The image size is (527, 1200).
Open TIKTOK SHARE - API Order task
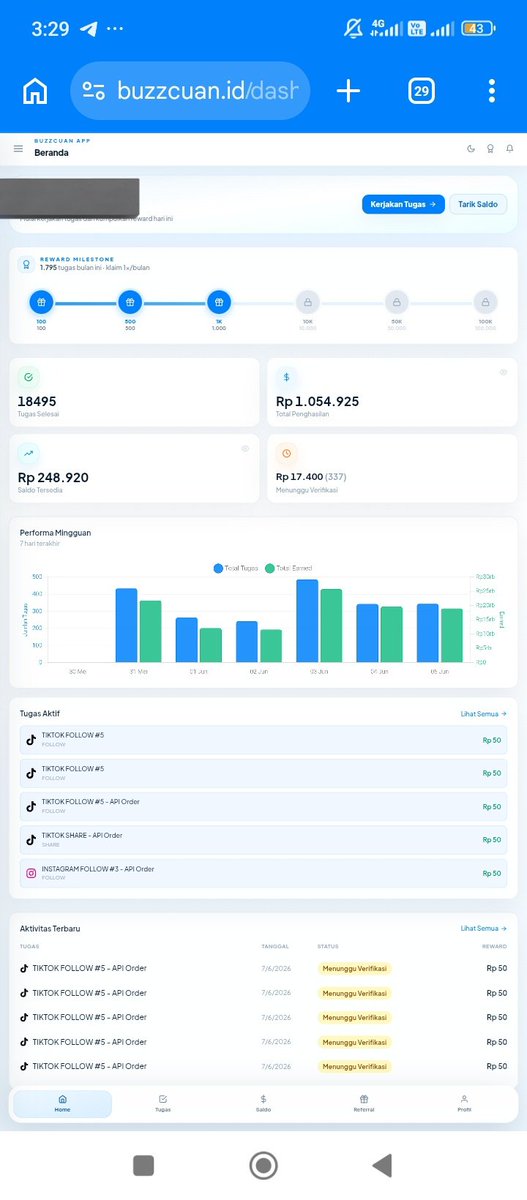[263, 840]
